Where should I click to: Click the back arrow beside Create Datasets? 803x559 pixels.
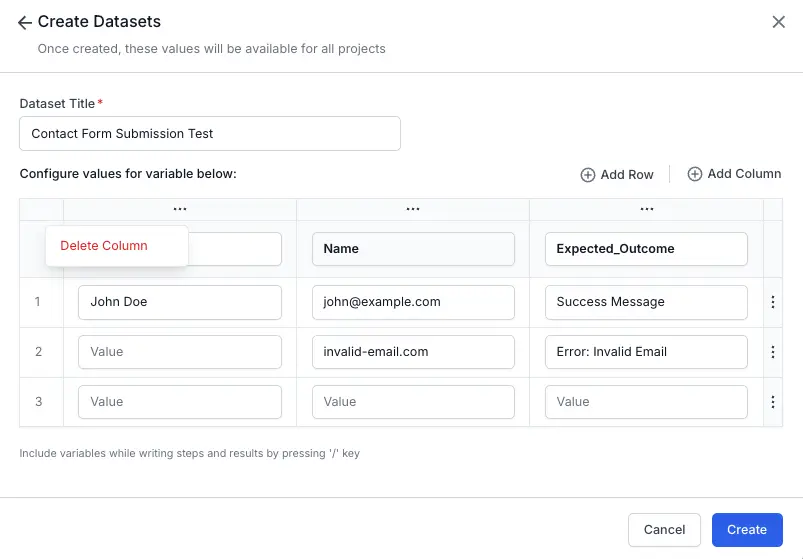25,23
